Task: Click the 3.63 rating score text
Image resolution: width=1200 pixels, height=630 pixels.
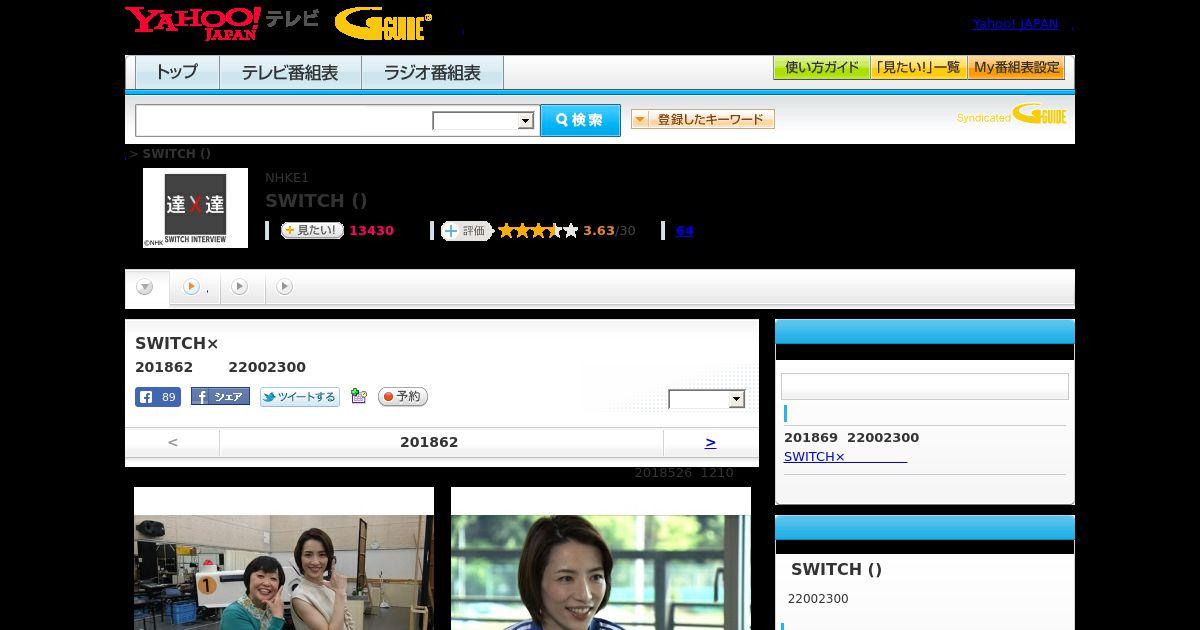Action: (x=599, y=231)
